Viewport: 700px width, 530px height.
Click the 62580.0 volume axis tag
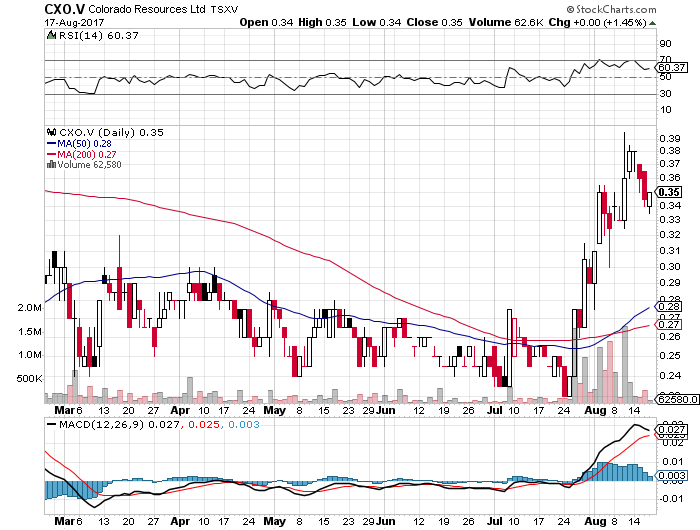tap(677, 399)
